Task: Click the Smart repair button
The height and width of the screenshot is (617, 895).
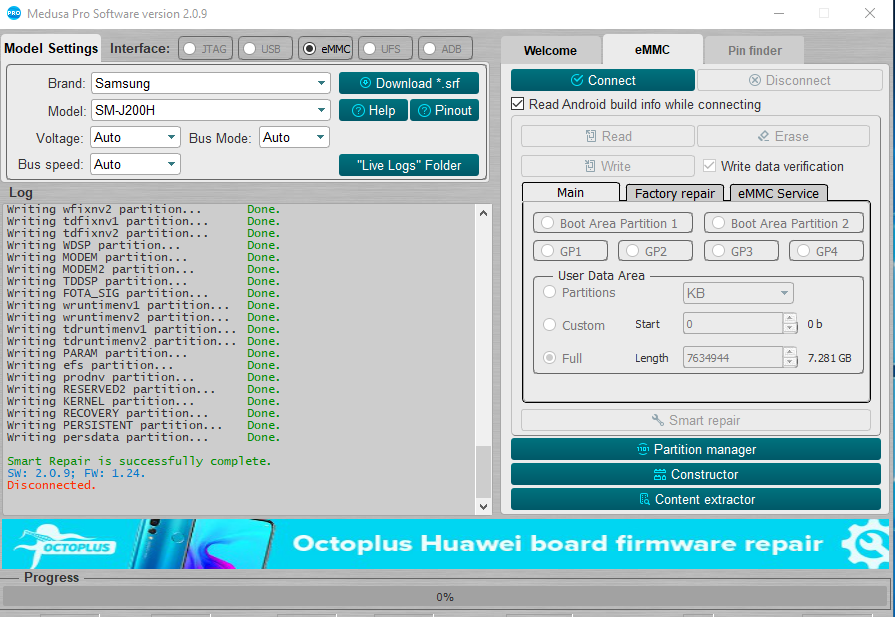Action: point(696,420)
